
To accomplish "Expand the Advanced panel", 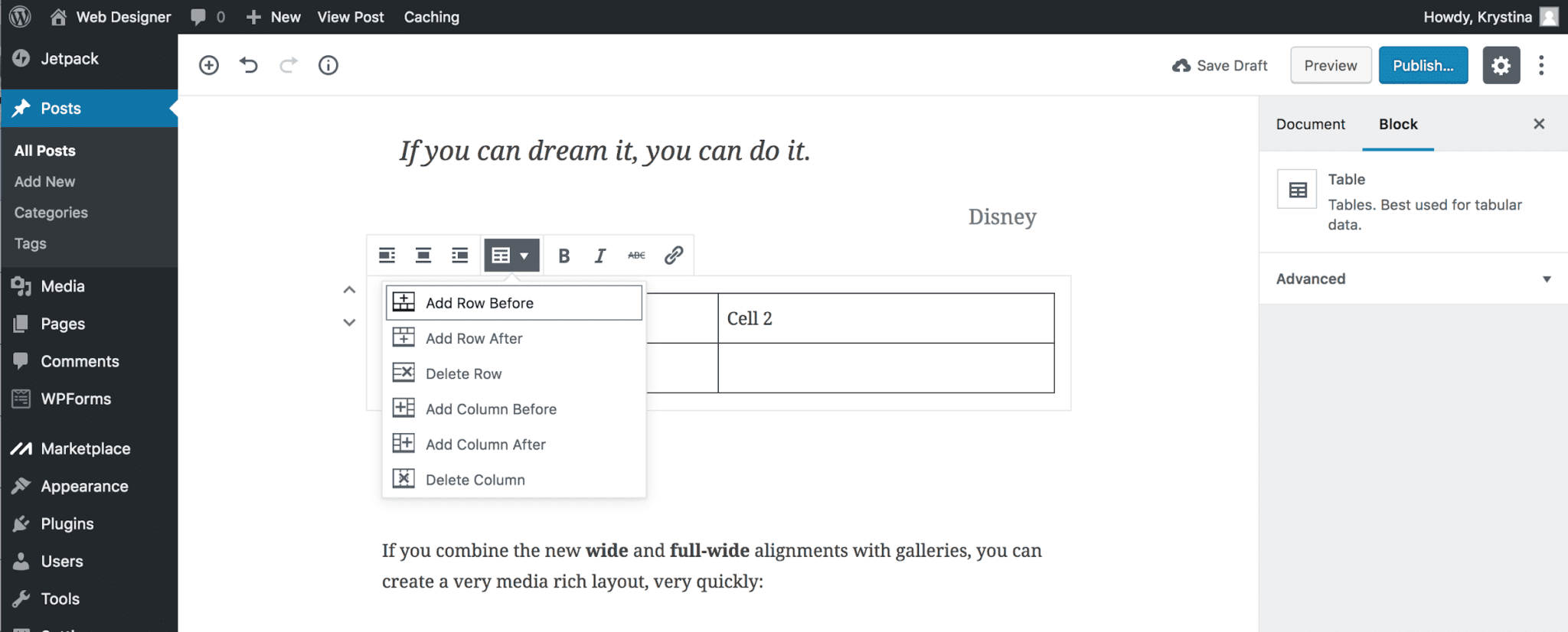I will point(1413,279).
